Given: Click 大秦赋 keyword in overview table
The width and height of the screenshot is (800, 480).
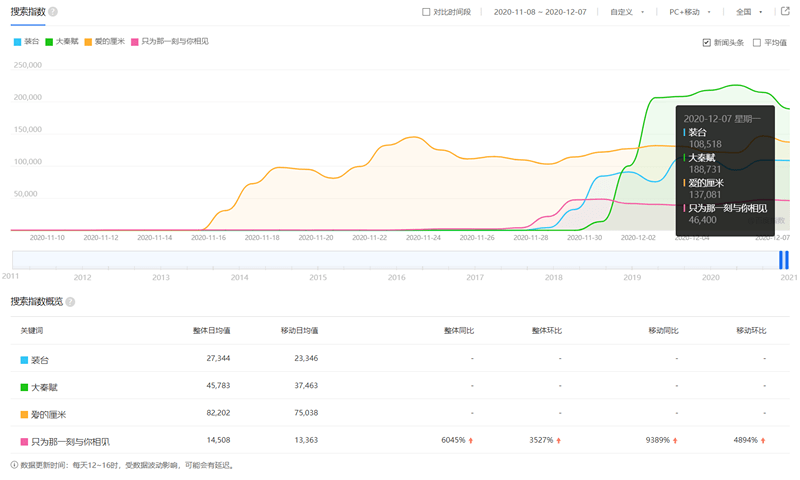Looking at the screenshot, I should [44, 388].
